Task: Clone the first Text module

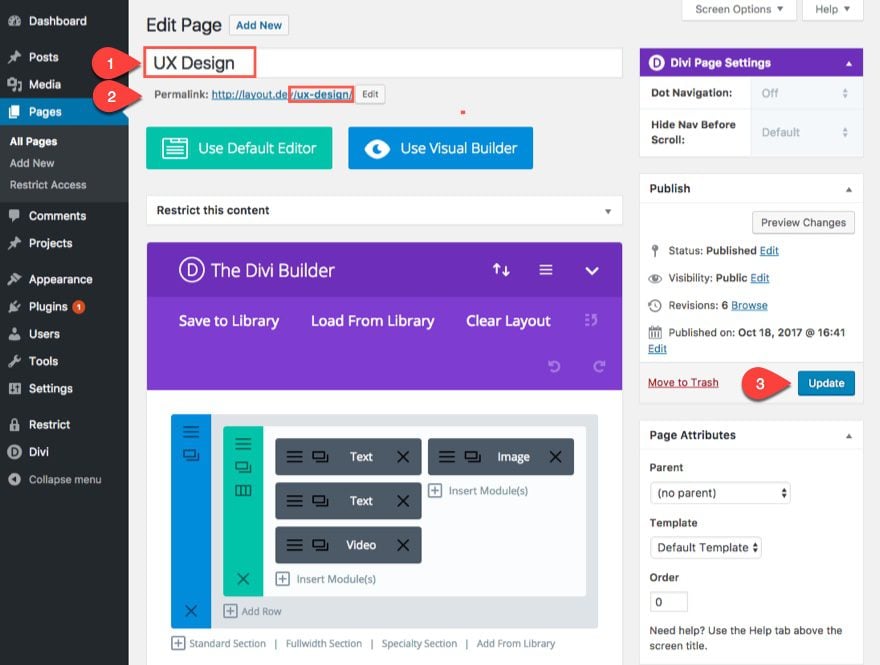Action: pos(321,457)
